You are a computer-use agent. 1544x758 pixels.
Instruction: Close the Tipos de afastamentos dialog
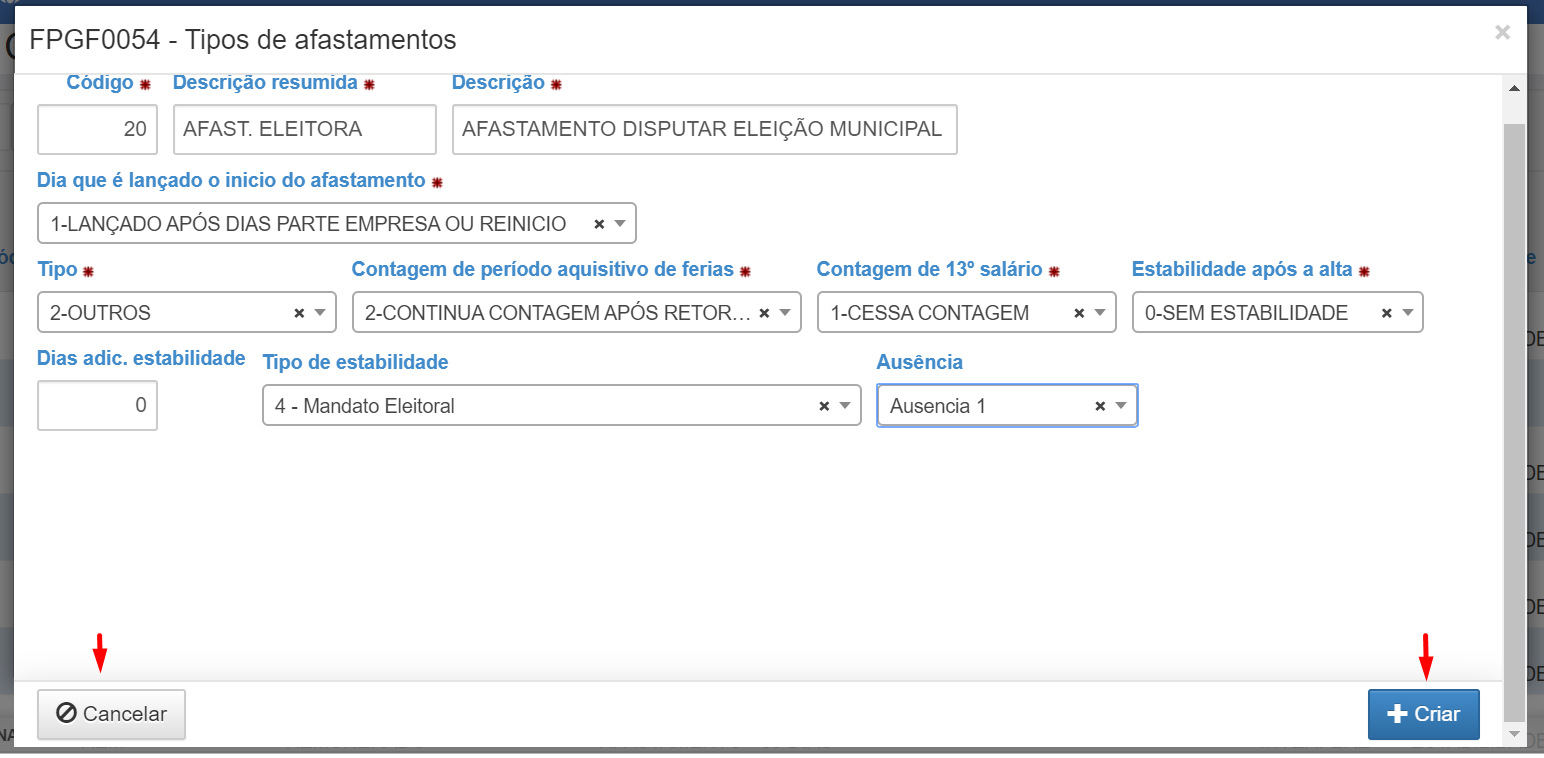click(1502, 33)
